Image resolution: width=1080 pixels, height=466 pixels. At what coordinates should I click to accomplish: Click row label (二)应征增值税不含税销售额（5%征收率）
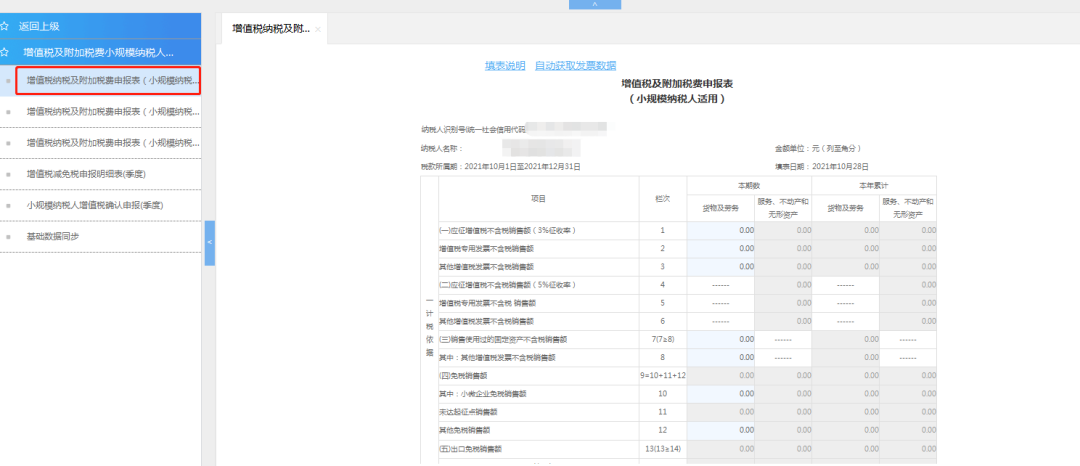tap(507, 285)
